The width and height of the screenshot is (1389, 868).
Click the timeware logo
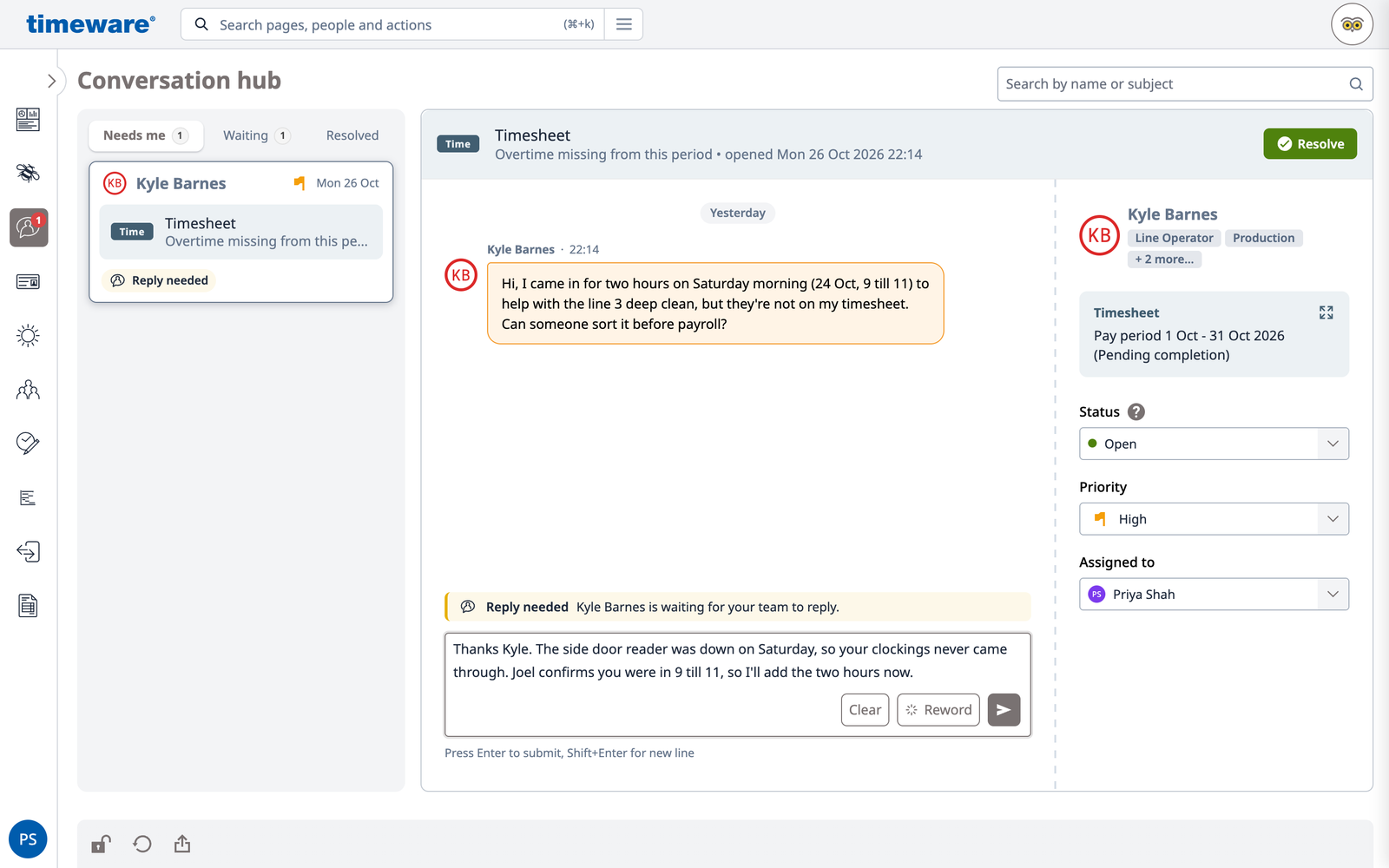coord(91,24)
